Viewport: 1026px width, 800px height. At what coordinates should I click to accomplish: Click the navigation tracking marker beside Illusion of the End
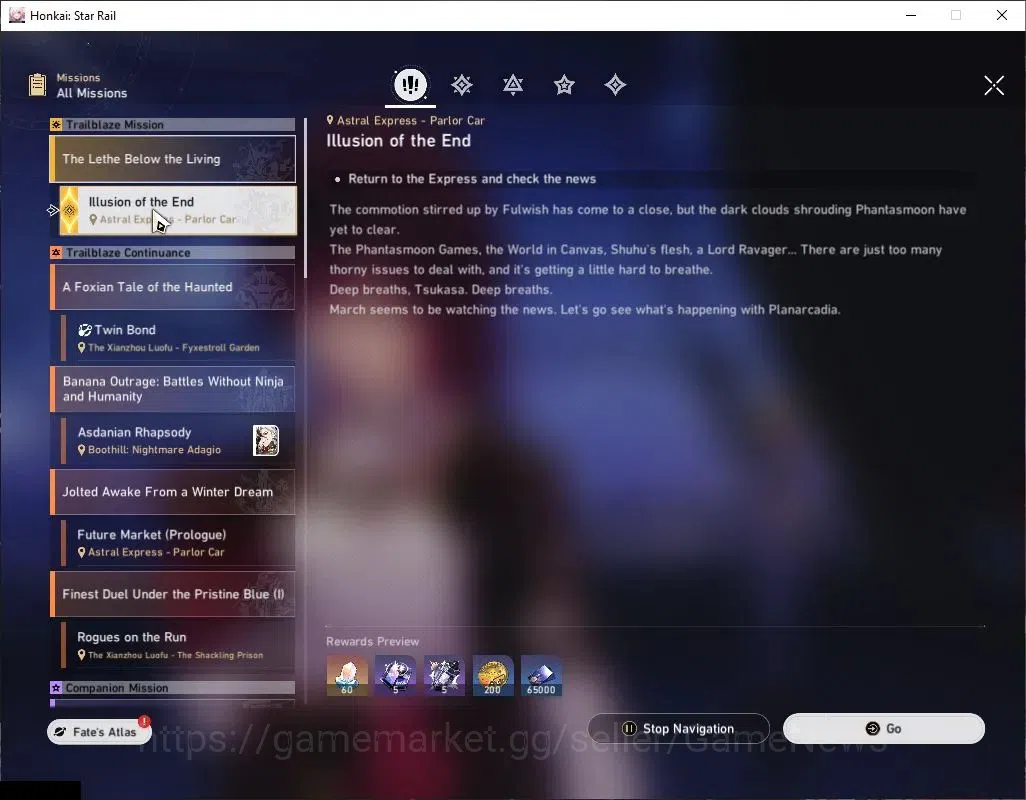pyautogui.click(x=53, y=210)
